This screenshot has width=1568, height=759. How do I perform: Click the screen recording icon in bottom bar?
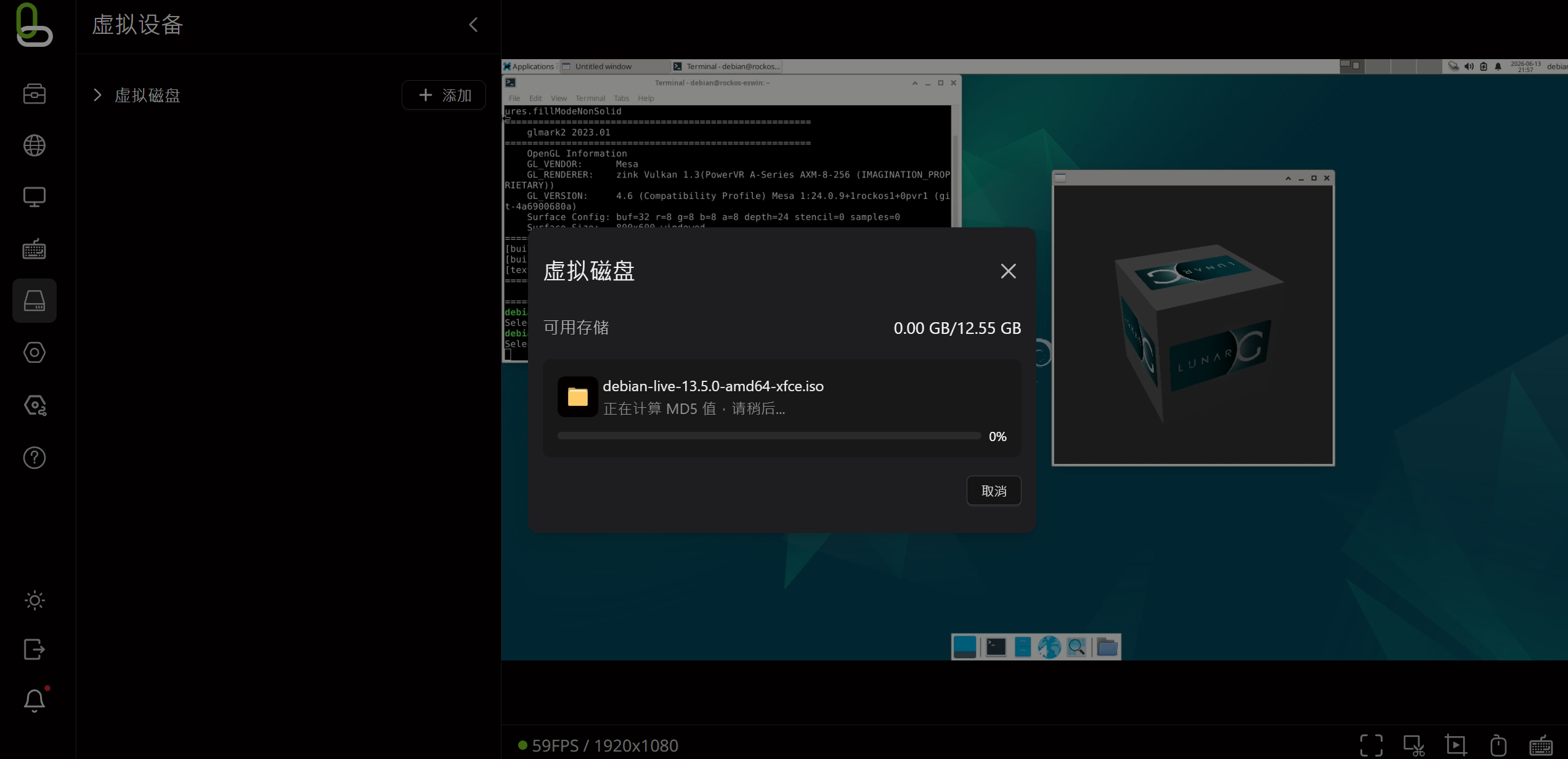coord(1456,745)
